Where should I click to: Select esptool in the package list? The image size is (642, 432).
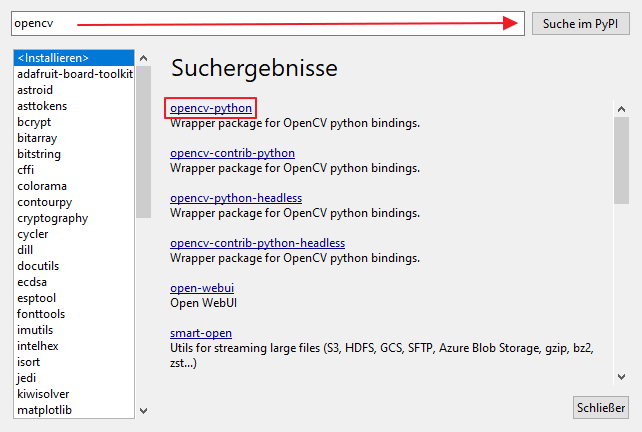[x=37, y=298]
